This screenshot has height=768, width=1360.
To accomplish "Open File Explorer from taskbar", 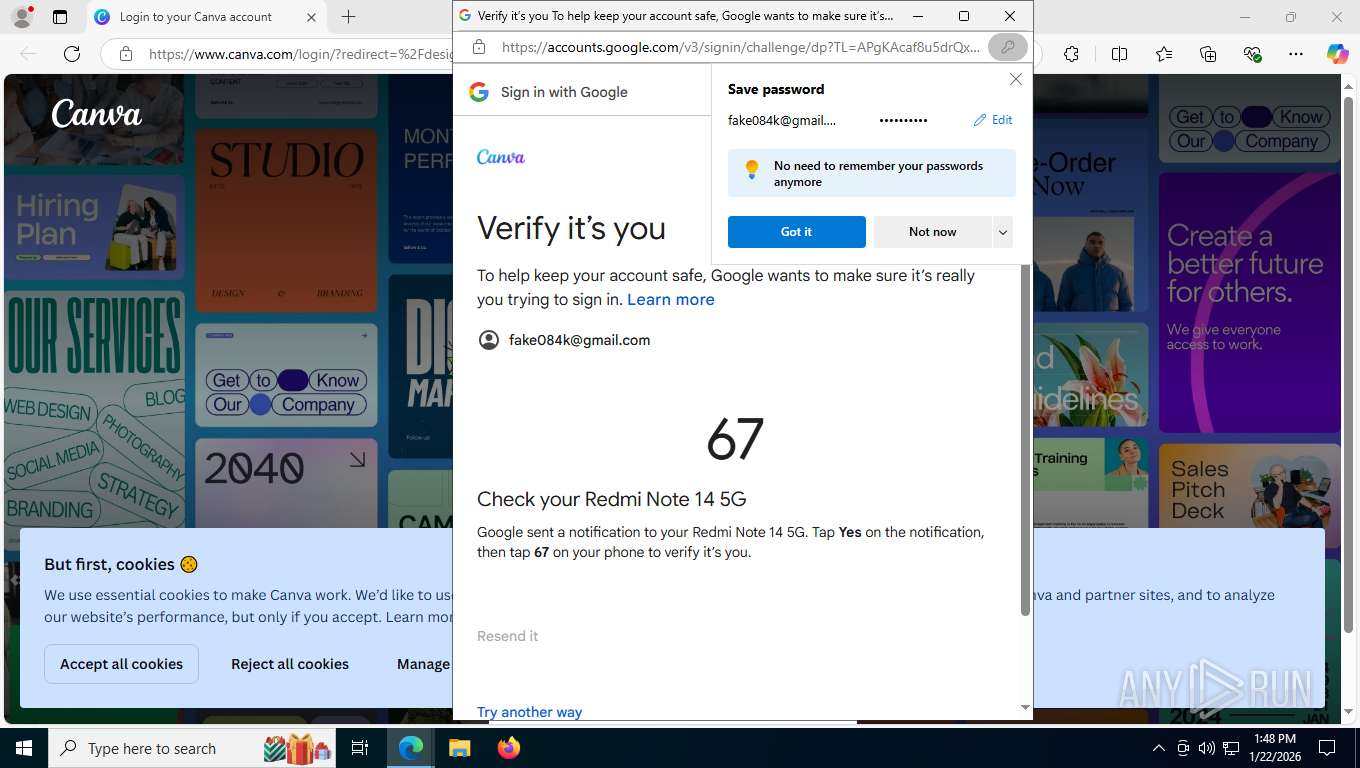I will [459, 748].
